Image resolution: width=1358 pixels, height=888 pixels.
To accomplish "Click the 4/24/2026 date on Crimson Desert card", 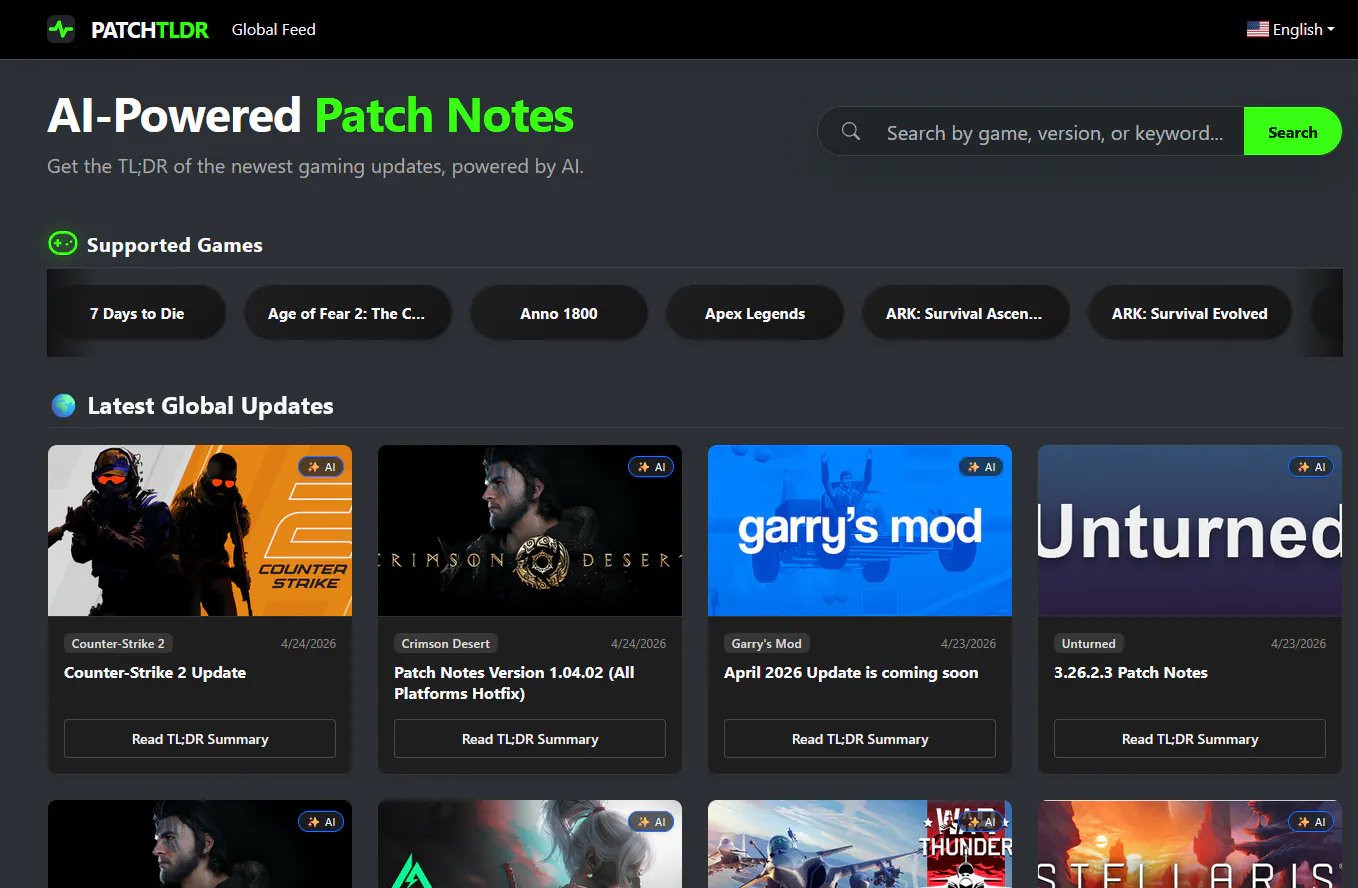I will click(x=639, y=643).
